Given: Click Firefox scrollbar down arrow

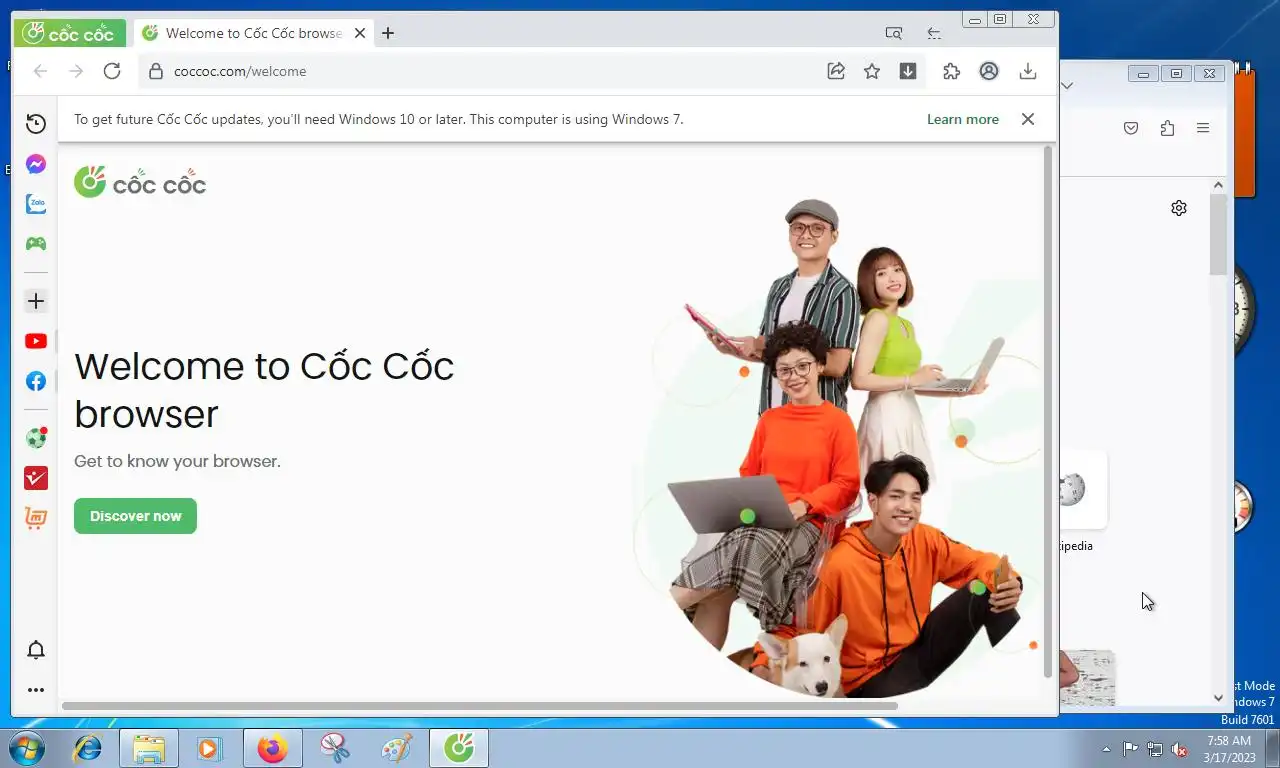Looking at the screenshot, I should 1218,698.
